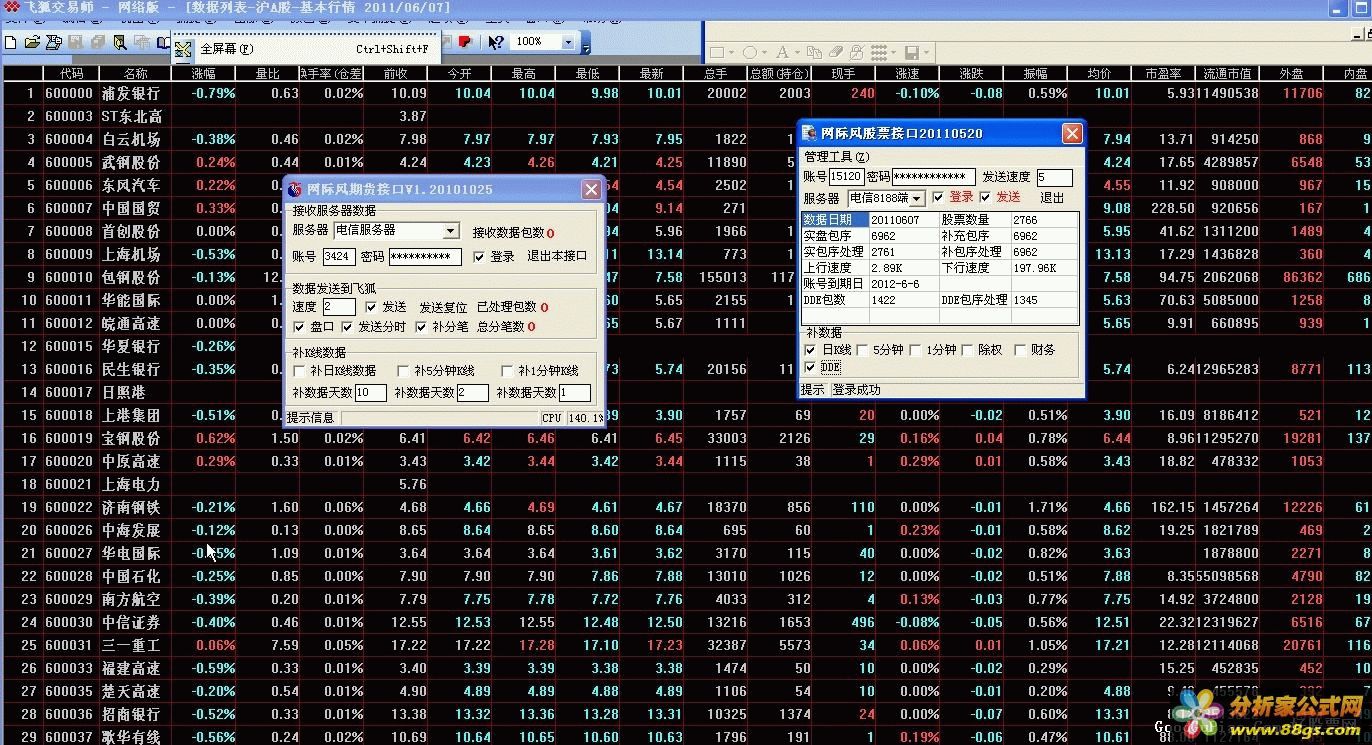Select the 三一重工 stock row
Image resolution: width=1372 pixels, height=745 pixels.
[686, 645]
